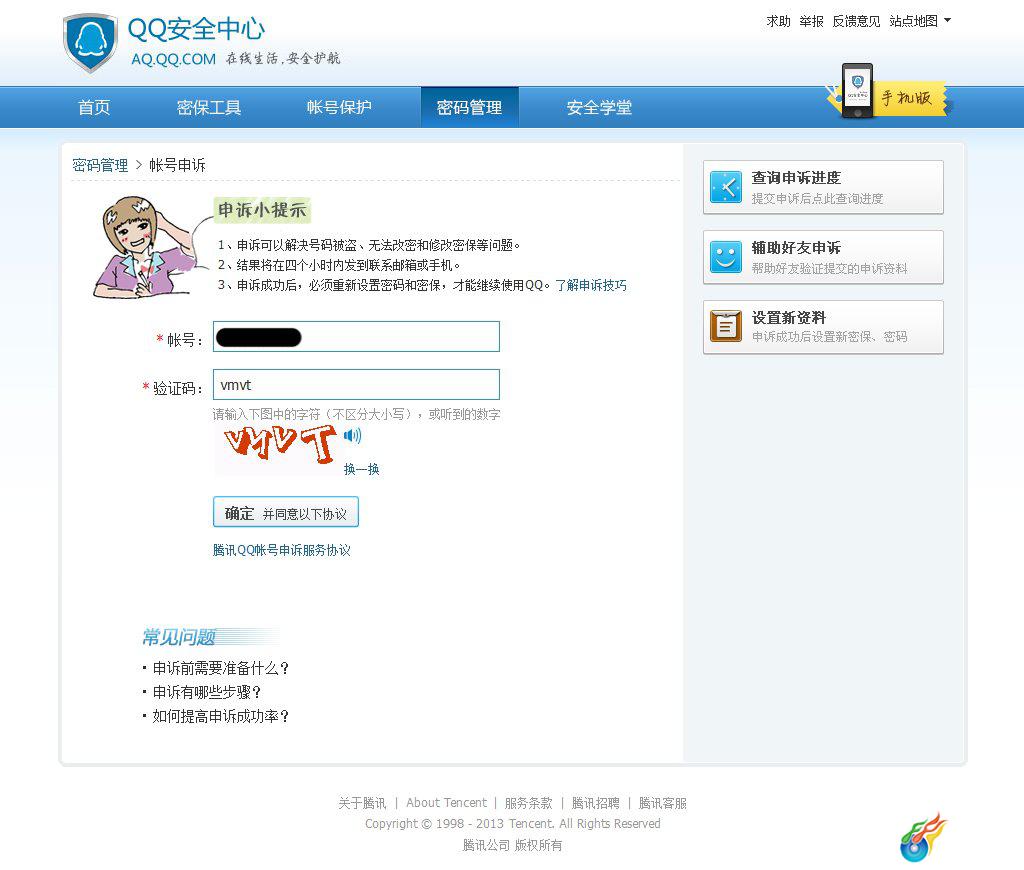Open the 设置新资料 panel button
Screen dimensions: 1024x870
pyautogui.click(x=824, y=327)
